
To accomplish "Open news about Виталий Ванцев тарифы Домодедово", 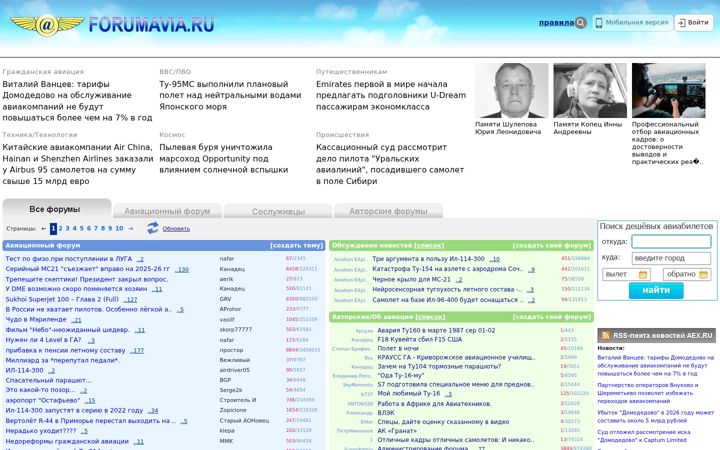I will 77,101.
